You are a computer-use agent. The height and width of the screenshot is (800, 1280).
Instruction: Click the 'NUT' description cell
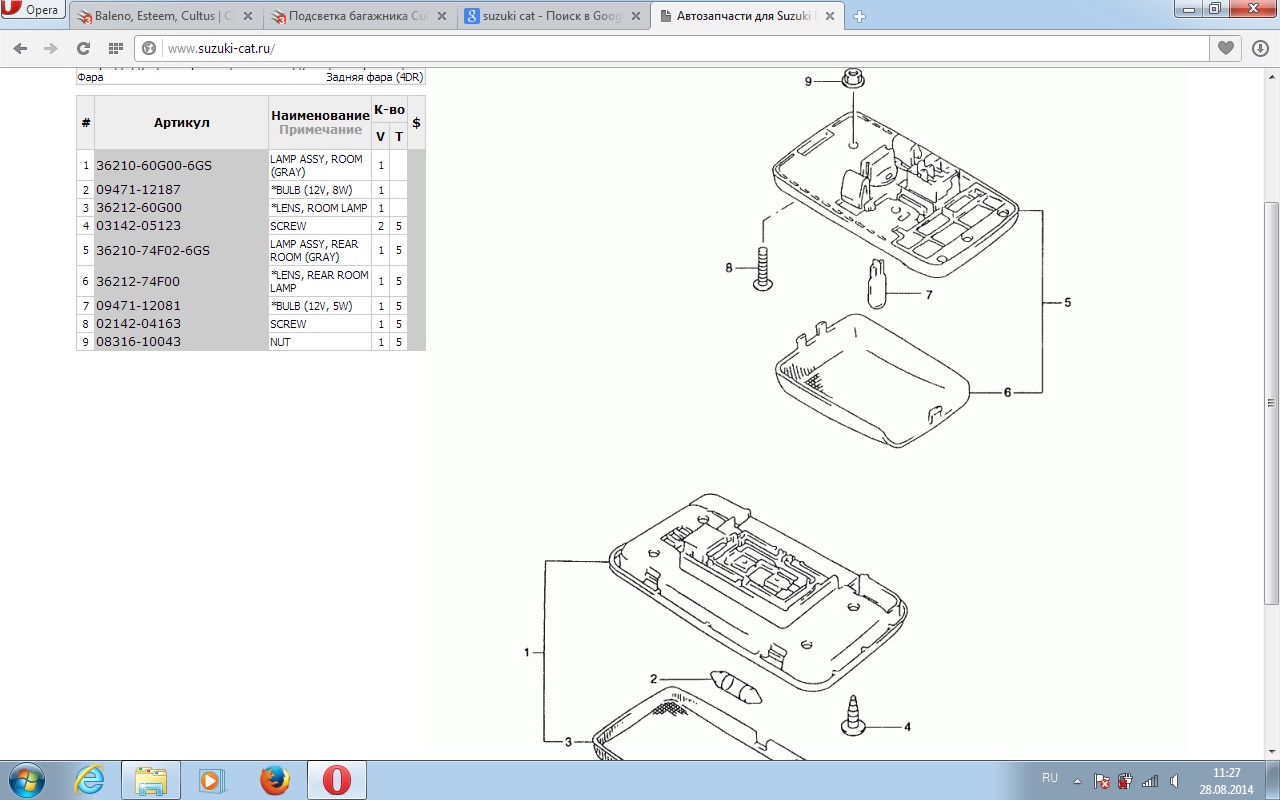pyautogui.click(x=320, y=342)
